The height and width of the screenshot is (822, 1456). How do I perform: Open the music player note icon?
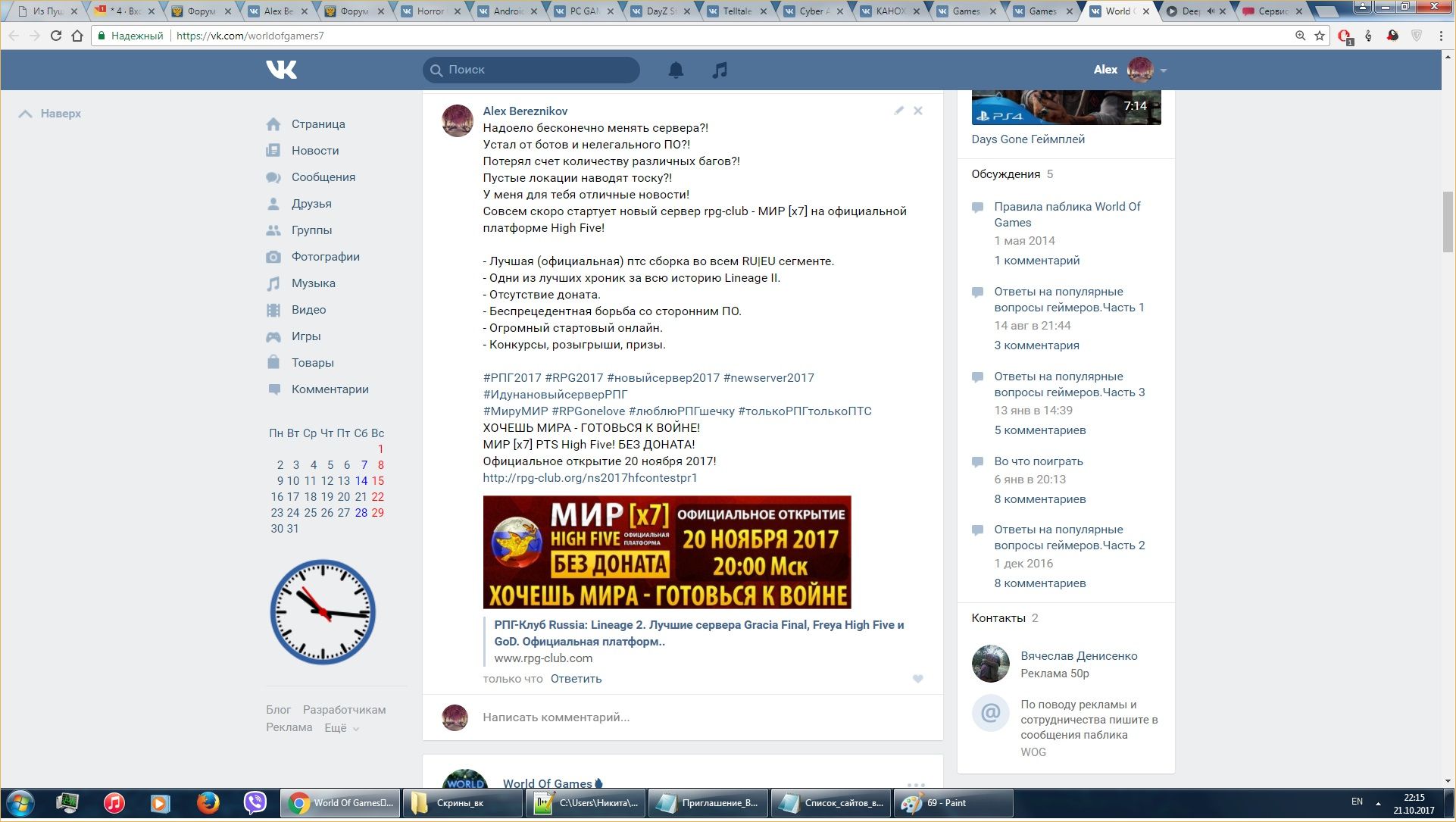[720, 70]
